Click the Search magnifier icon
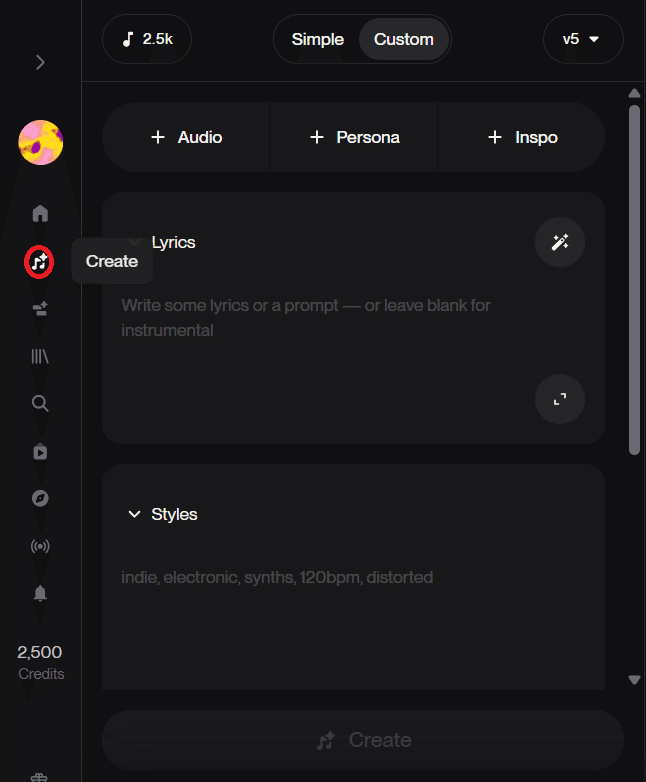Viewport: 646px width, 782px height. click(x=40, y=403)
